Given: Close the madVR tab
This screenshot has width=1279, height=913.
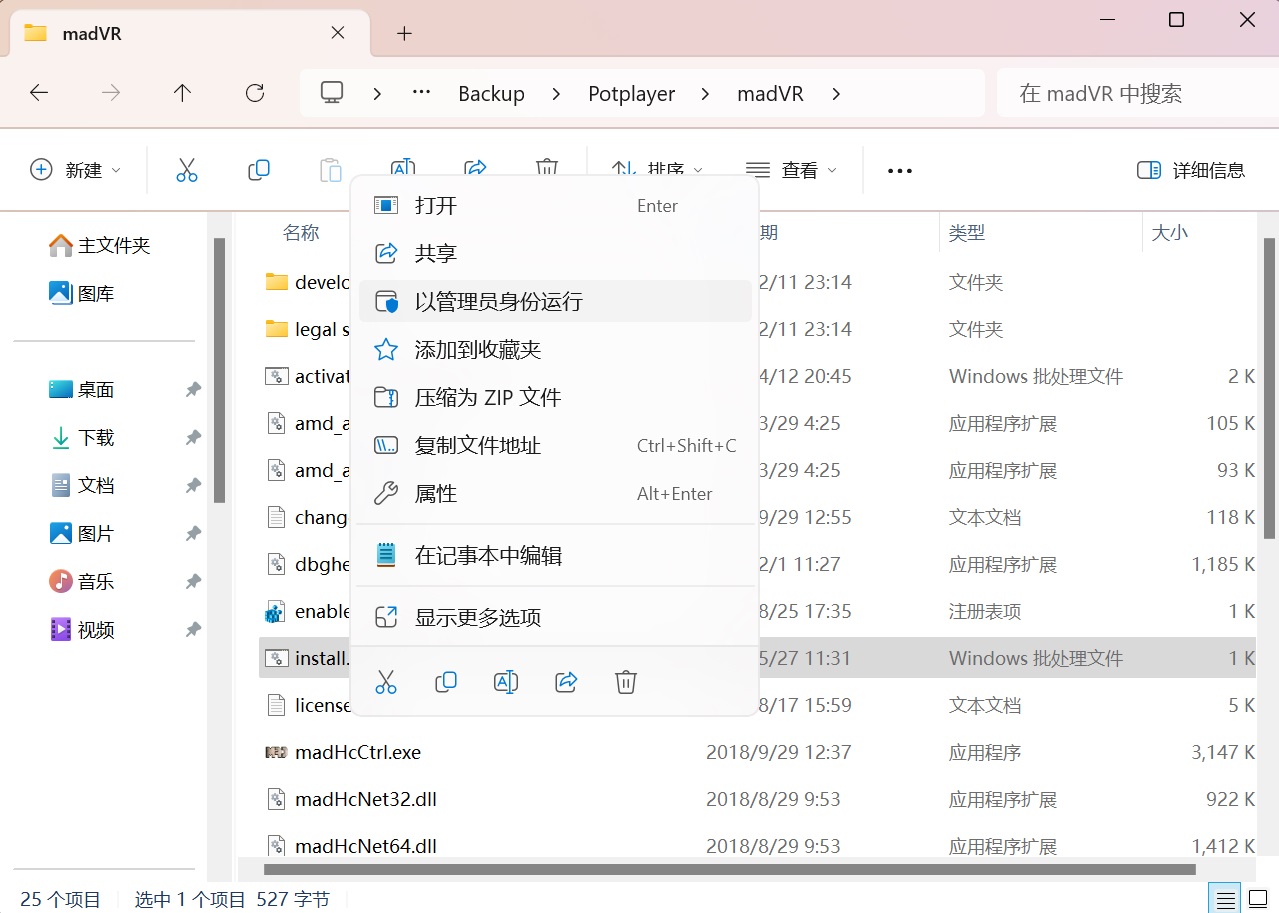Looking at the screenshot, I should pos(338,33).
